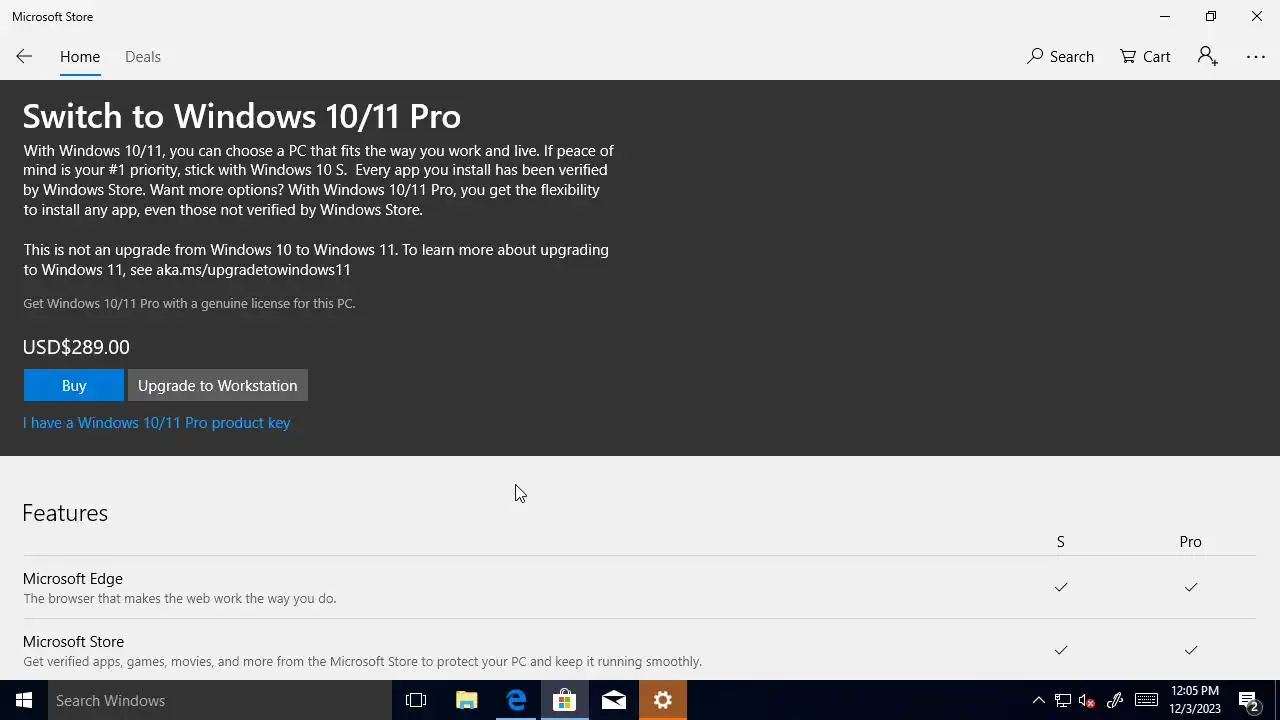This screenshot has width=1280, height=720.
Task: Click the Microsoft Edge Pro column checkmark
Action: click(x=1191, y=587)
